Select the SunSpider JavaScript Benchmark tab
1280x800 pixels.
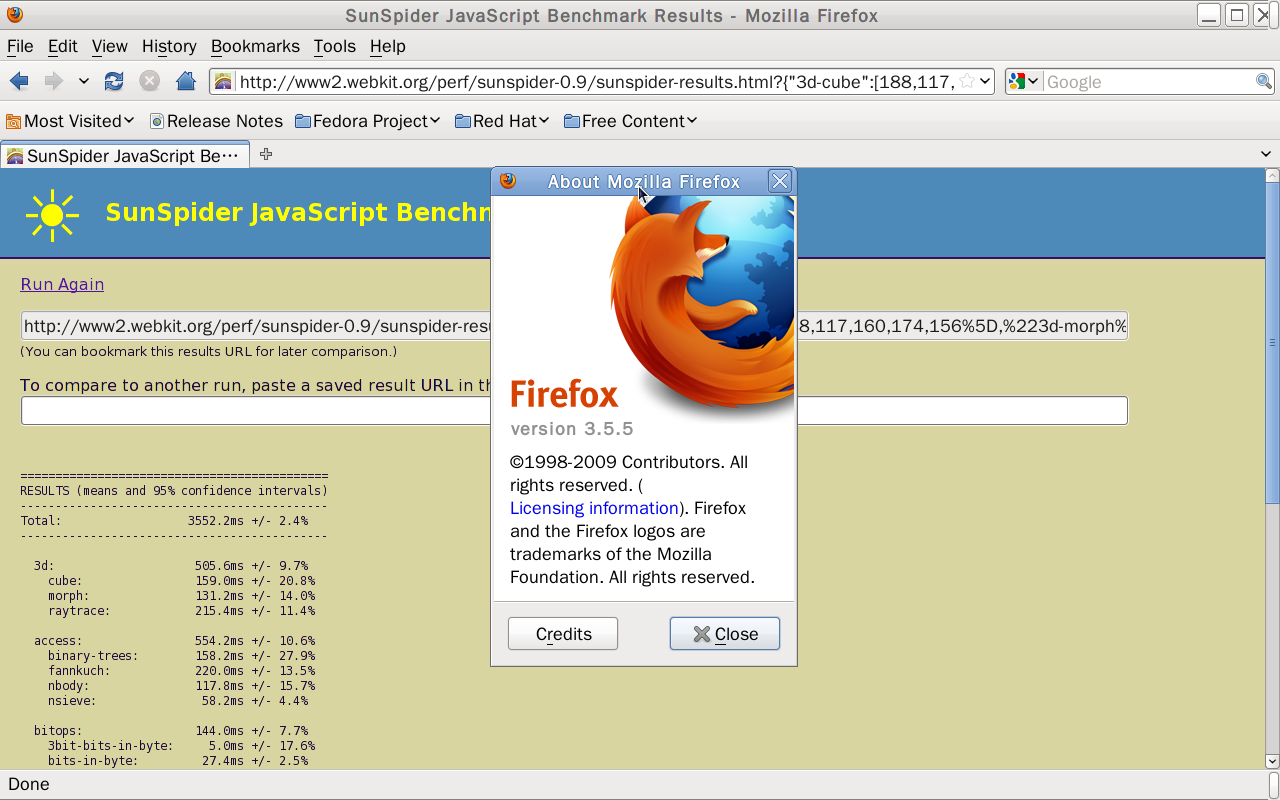point(125,155)
